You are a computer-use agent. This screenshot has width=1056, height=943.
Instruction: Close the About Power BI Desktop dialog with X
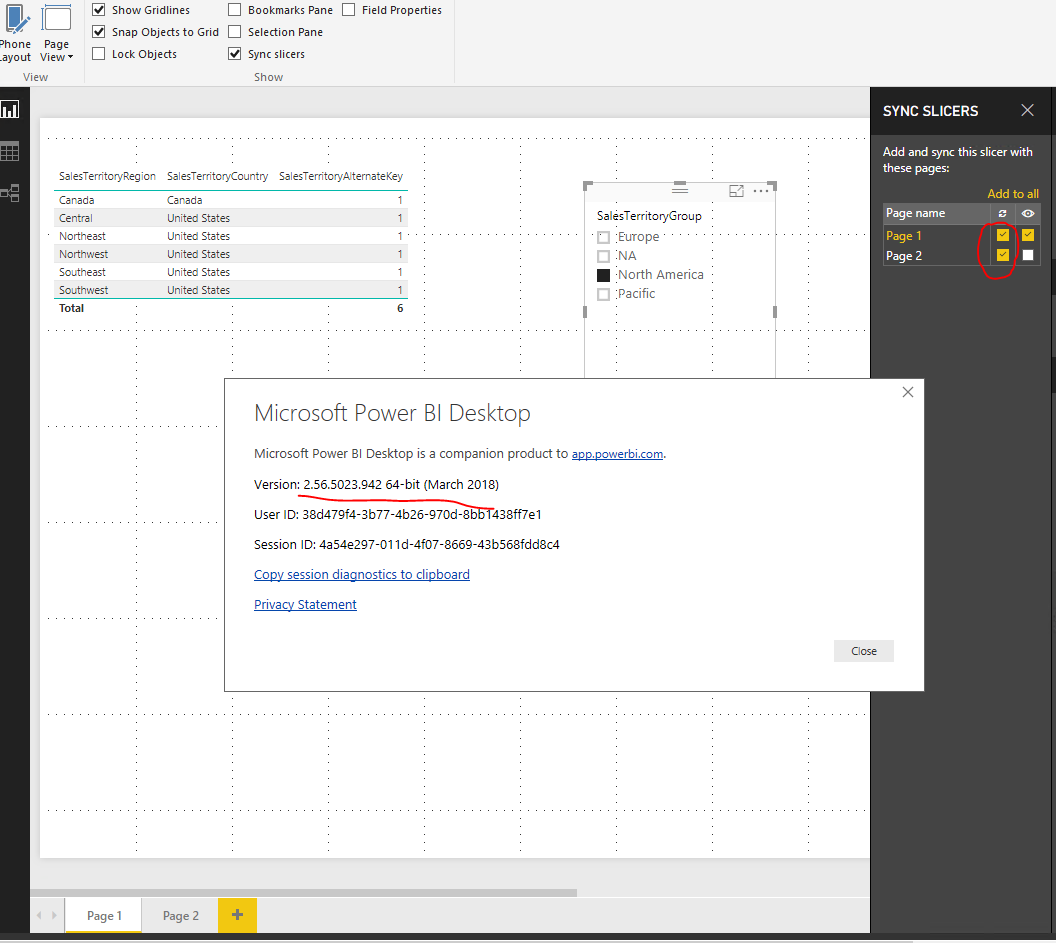point(908,392)
